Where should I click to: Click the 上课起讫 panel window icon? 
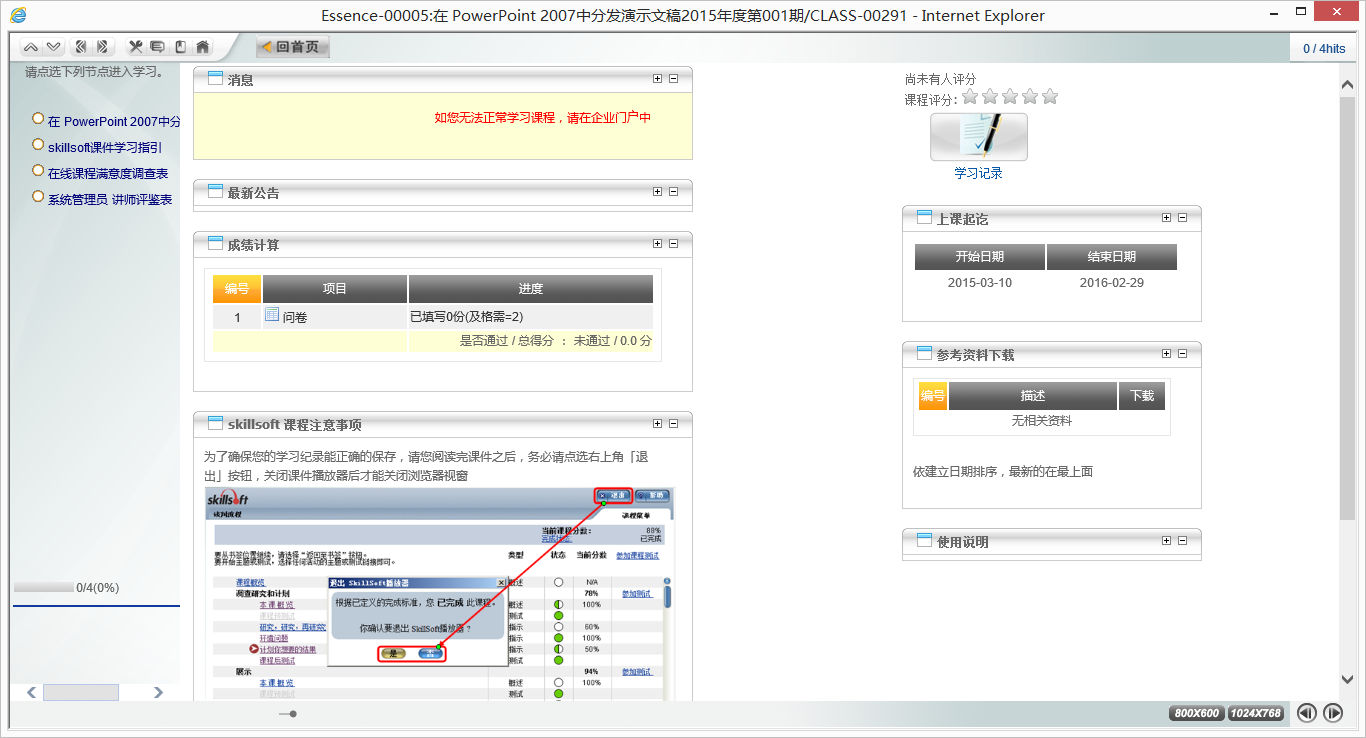click(924, 218)
